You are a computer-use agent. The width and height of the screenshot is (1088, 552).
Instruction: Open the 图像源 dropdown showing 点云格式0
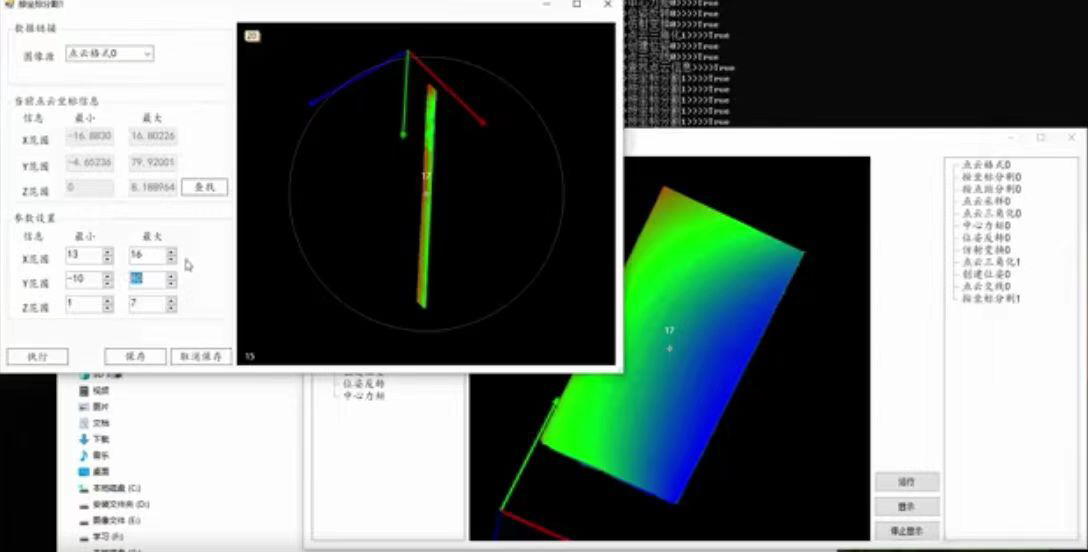110,53
